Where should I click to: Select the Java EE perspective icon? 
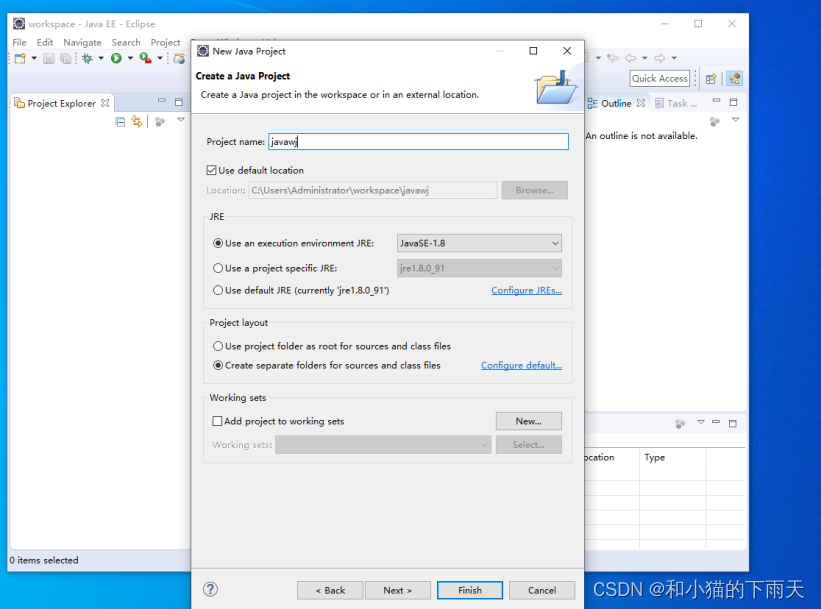[x=733, y=77]
